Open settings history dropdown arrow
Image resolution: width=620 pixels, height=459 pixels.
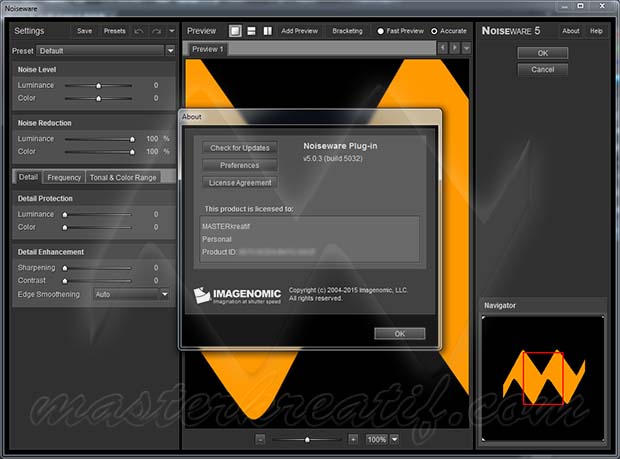tap(172, 31)
